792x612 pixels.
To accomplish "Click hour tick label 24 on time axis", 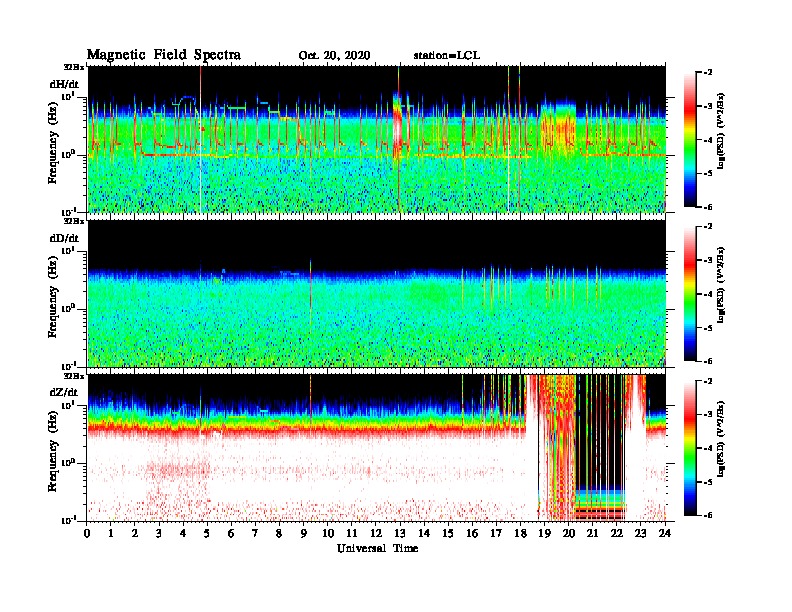I will 665,534.
